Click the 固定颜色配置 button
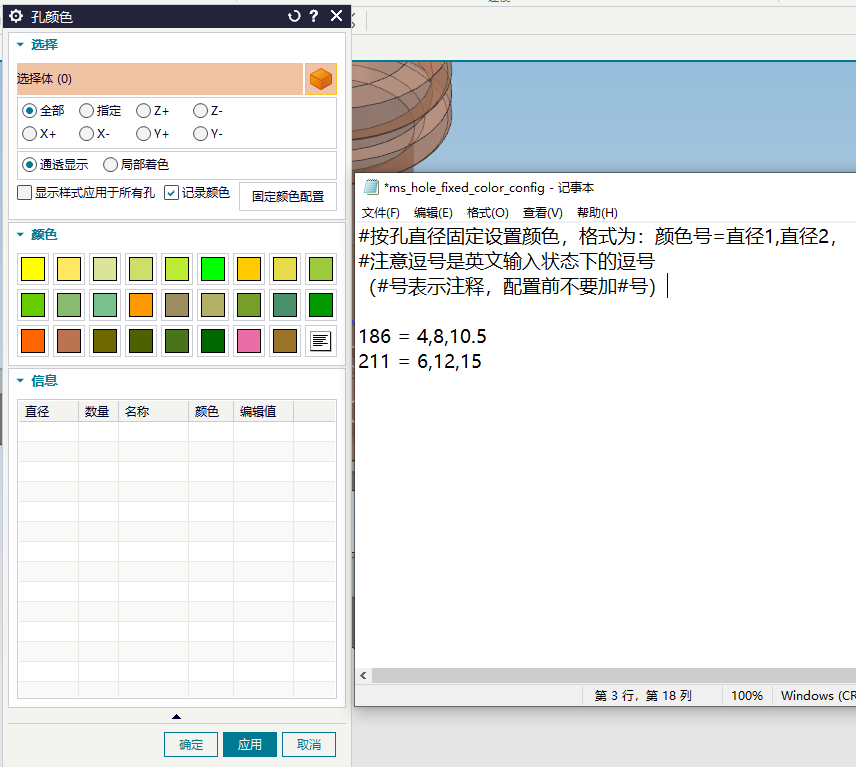The image size is (856, 767). pyautogui.click(x=288, y=197)
